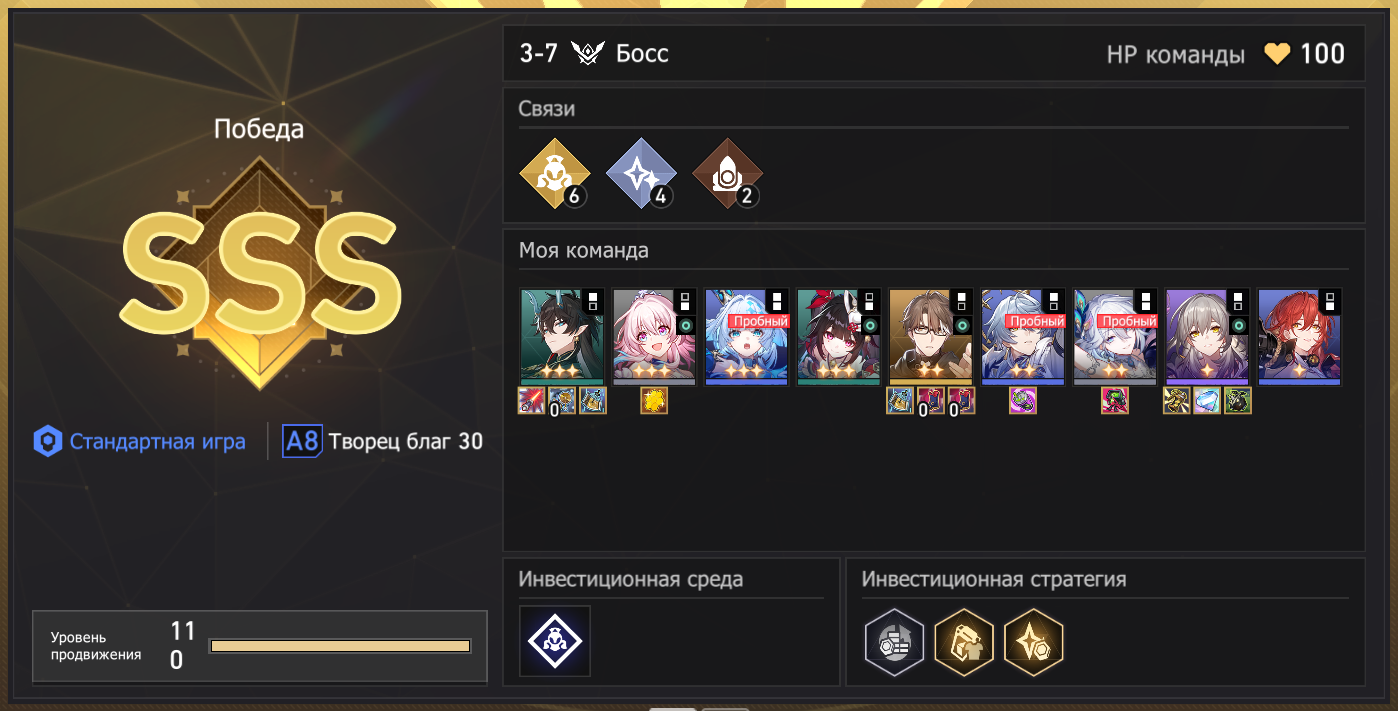Select the brown-haired character with glasses

930,337
